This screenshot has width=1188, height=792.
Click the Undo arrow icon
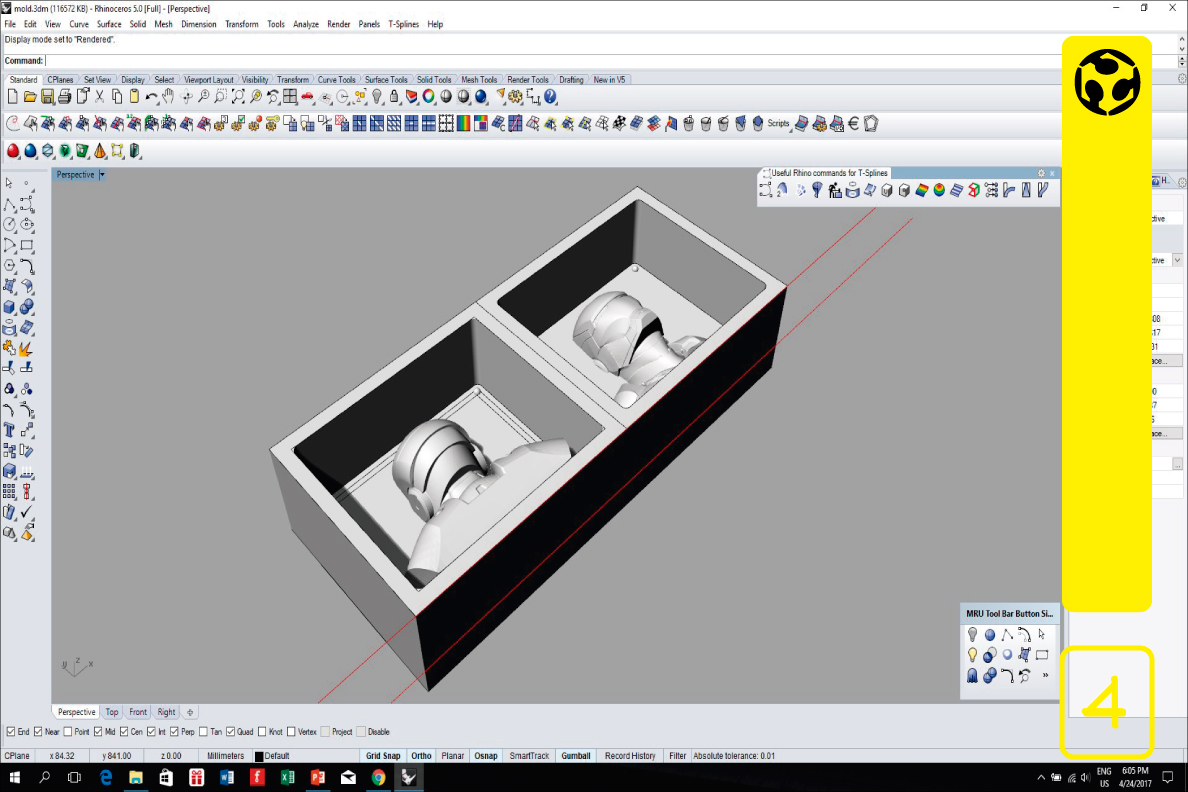coord(152,97)
